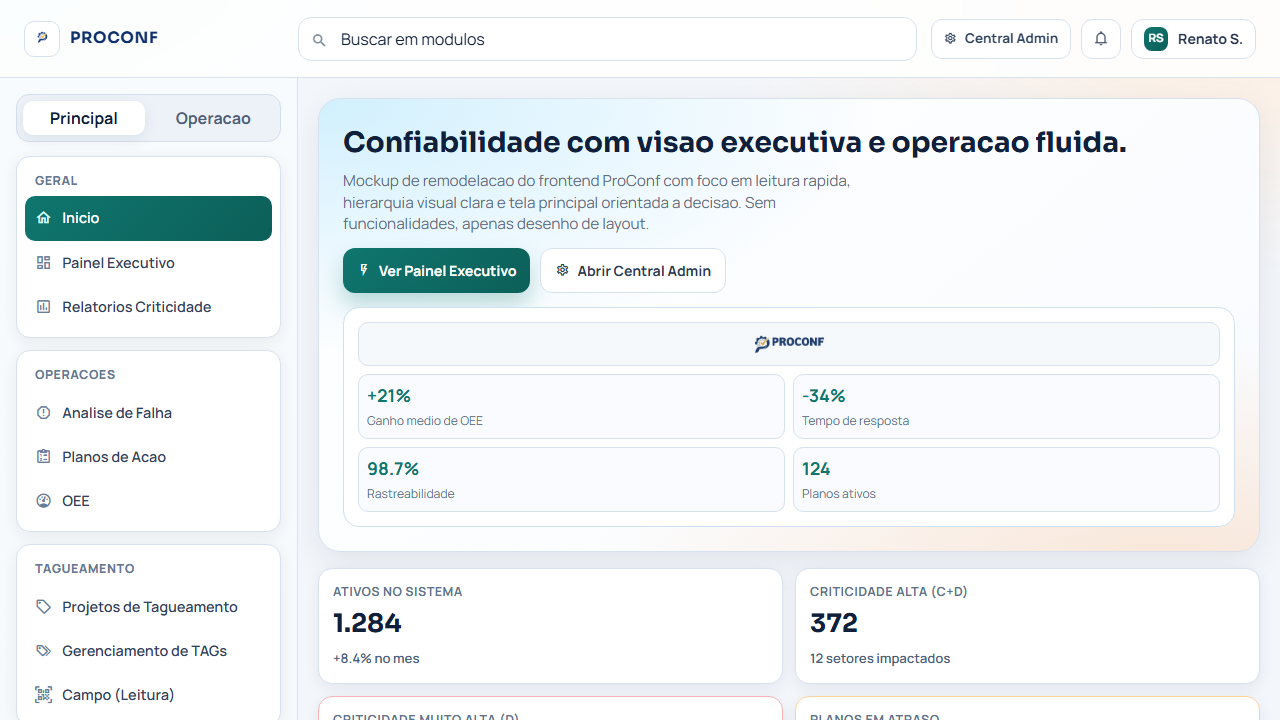
Task: Select the Campo (Leitura) QR code icon
Action: (x=42, y=694)
